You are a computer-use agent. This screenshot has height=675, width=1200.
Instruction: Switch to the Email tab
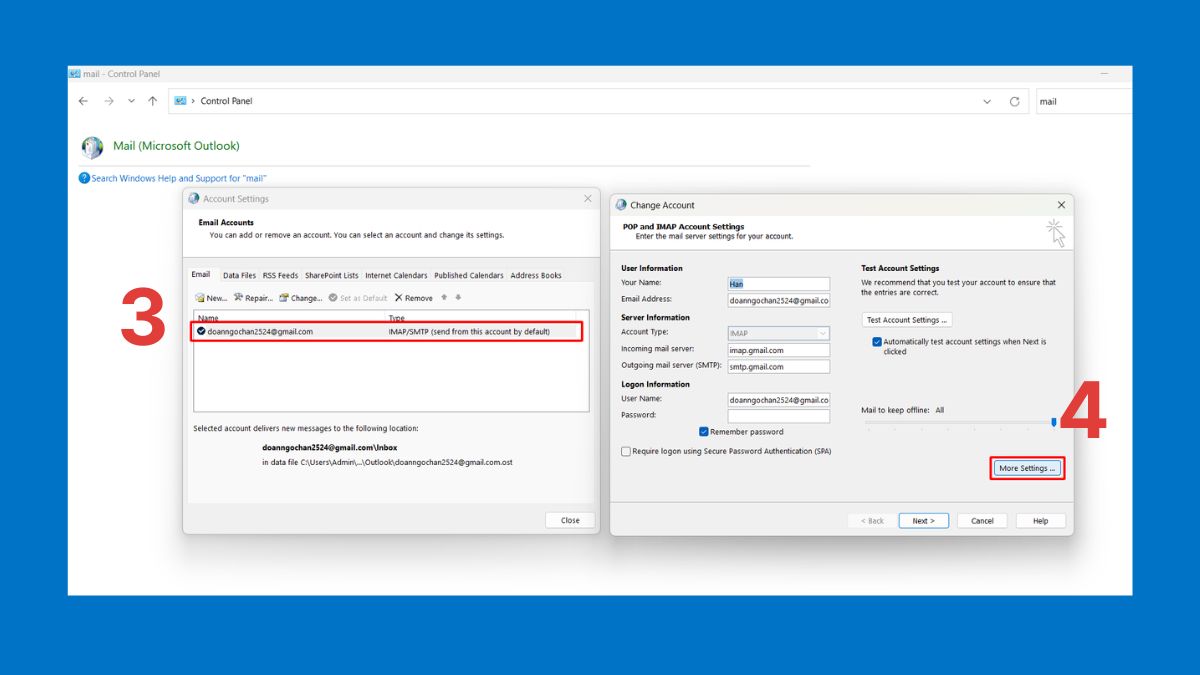(201, 275)
